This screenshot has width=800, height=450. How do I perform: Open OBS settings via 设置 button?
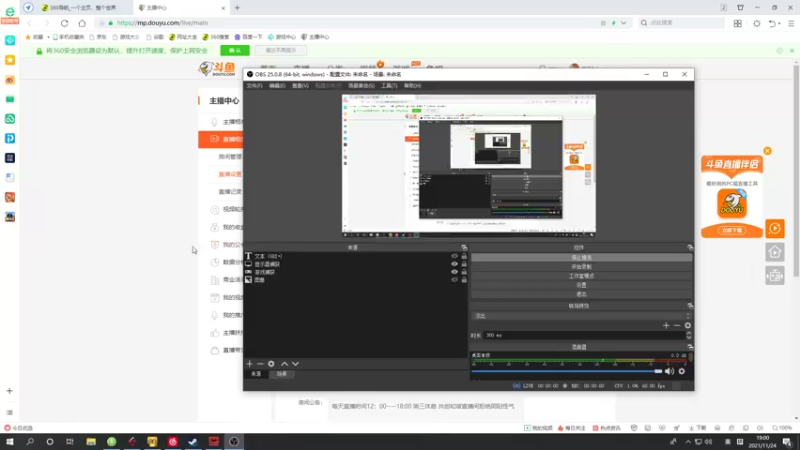click(x=581, y=285)
